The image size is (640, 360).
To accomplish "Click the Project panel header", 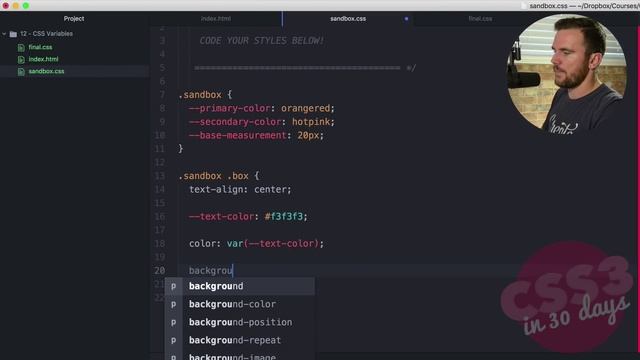I will coord(74,19).
